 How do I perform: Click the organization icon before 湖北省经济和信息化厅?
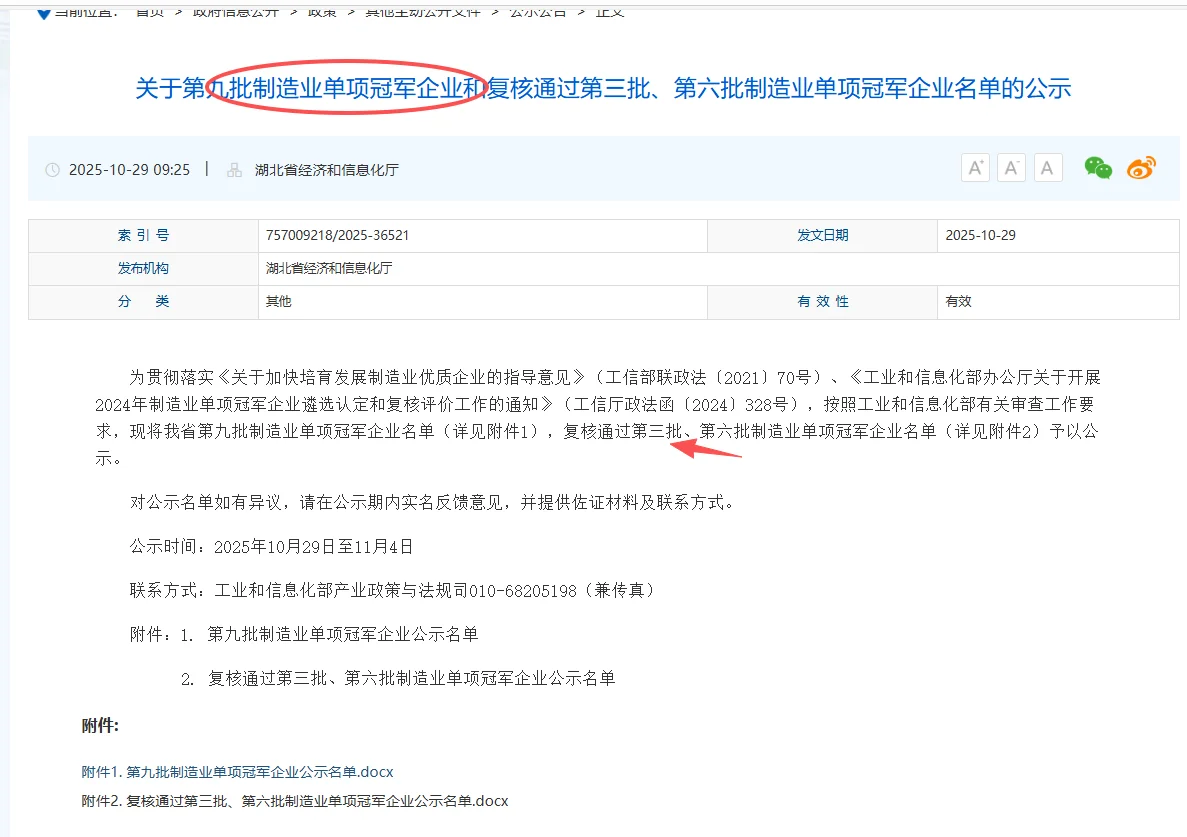234,169
